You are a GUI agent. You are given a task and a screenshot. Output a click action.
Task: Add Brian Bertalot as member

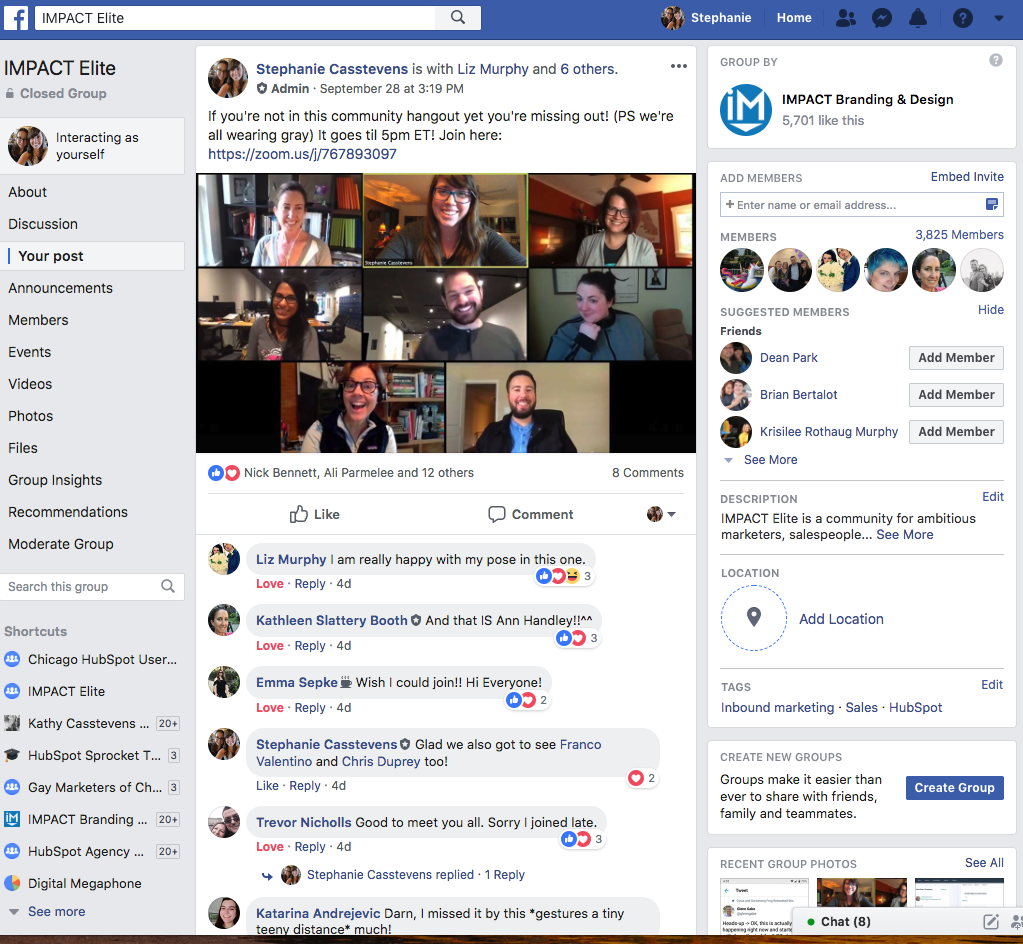(956, 395)
